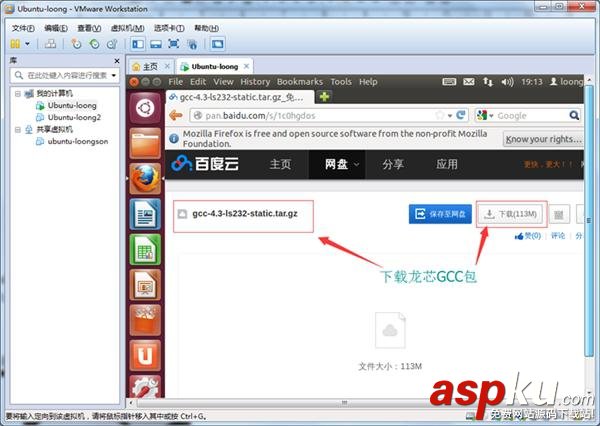This screenshot has height=426, width=600.
Task: Click the search magnifier icon
Action: pyautogui.click(x=574, y=115)
